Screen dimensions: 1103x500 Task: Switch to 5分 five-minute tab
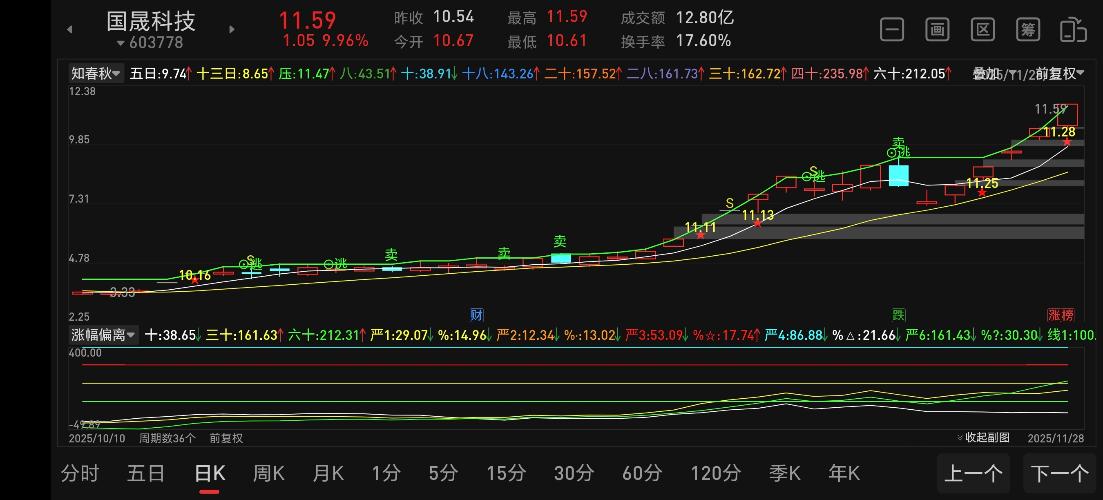[x=443, y=473]
